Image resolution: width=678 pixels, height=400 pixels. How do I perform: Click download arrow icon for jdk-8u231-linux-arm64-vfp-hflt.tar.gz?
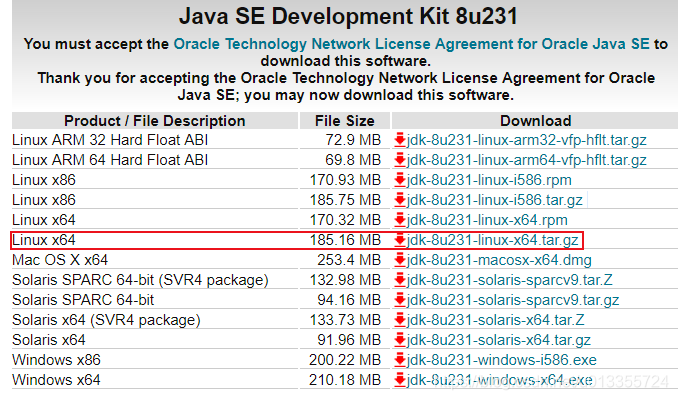[x=400, y=160]
